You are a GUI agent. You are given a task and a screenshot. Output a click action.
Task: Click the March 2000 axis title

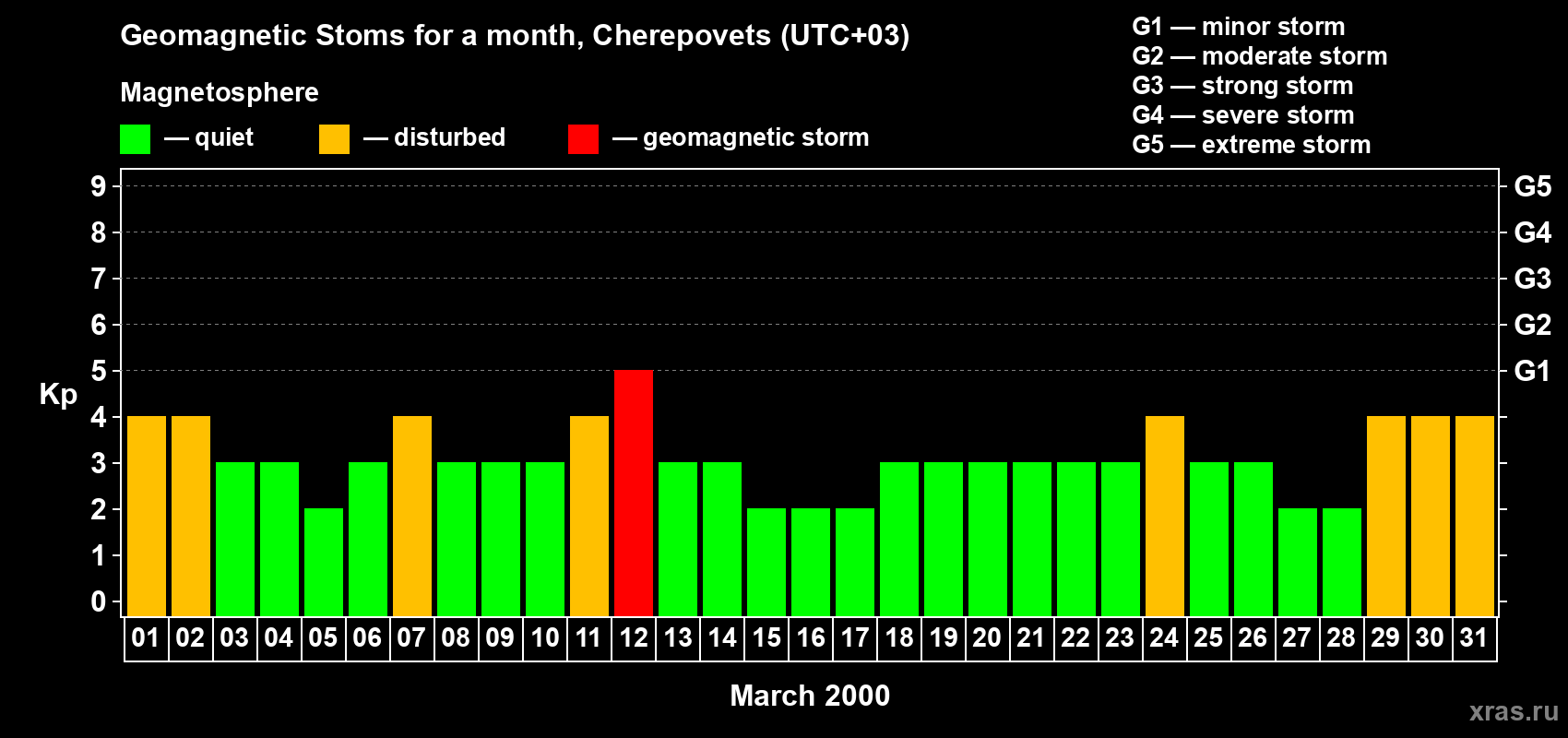[x=810, y=696]
